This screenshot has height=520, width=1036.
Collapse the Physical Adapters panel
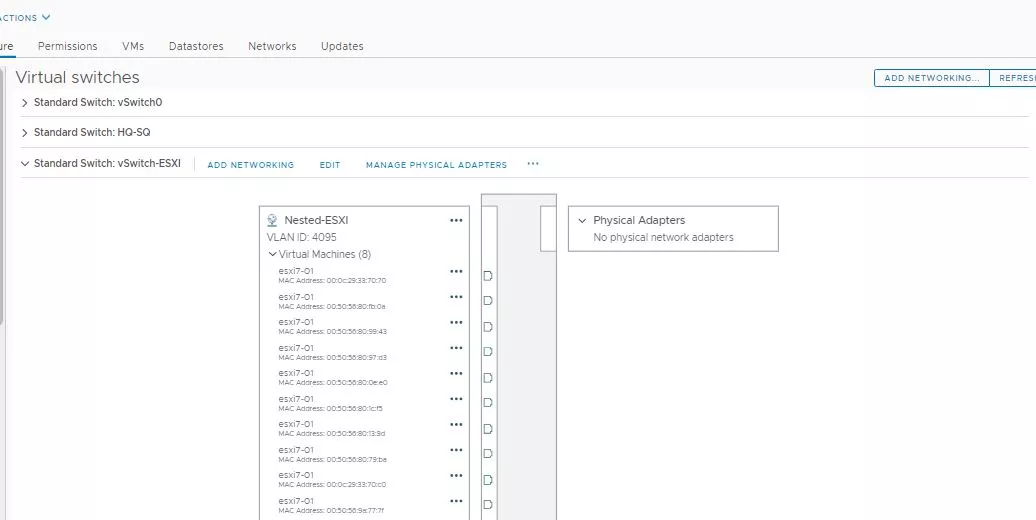[x=582, y=221]
